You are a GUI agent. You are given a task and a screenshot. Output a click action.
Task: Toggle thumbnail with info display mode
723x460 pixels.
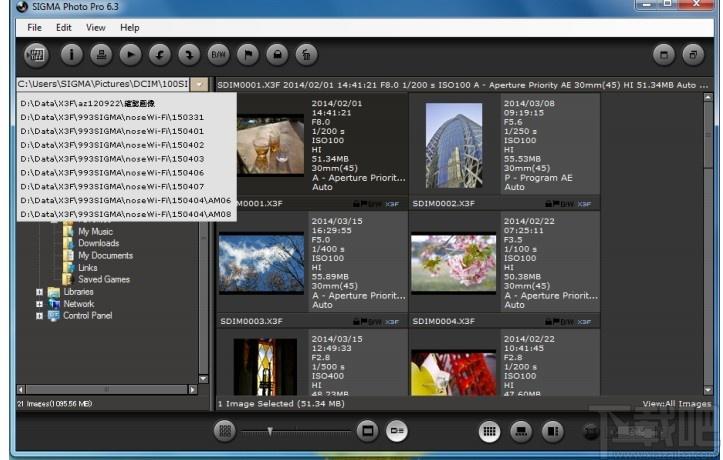397,431
